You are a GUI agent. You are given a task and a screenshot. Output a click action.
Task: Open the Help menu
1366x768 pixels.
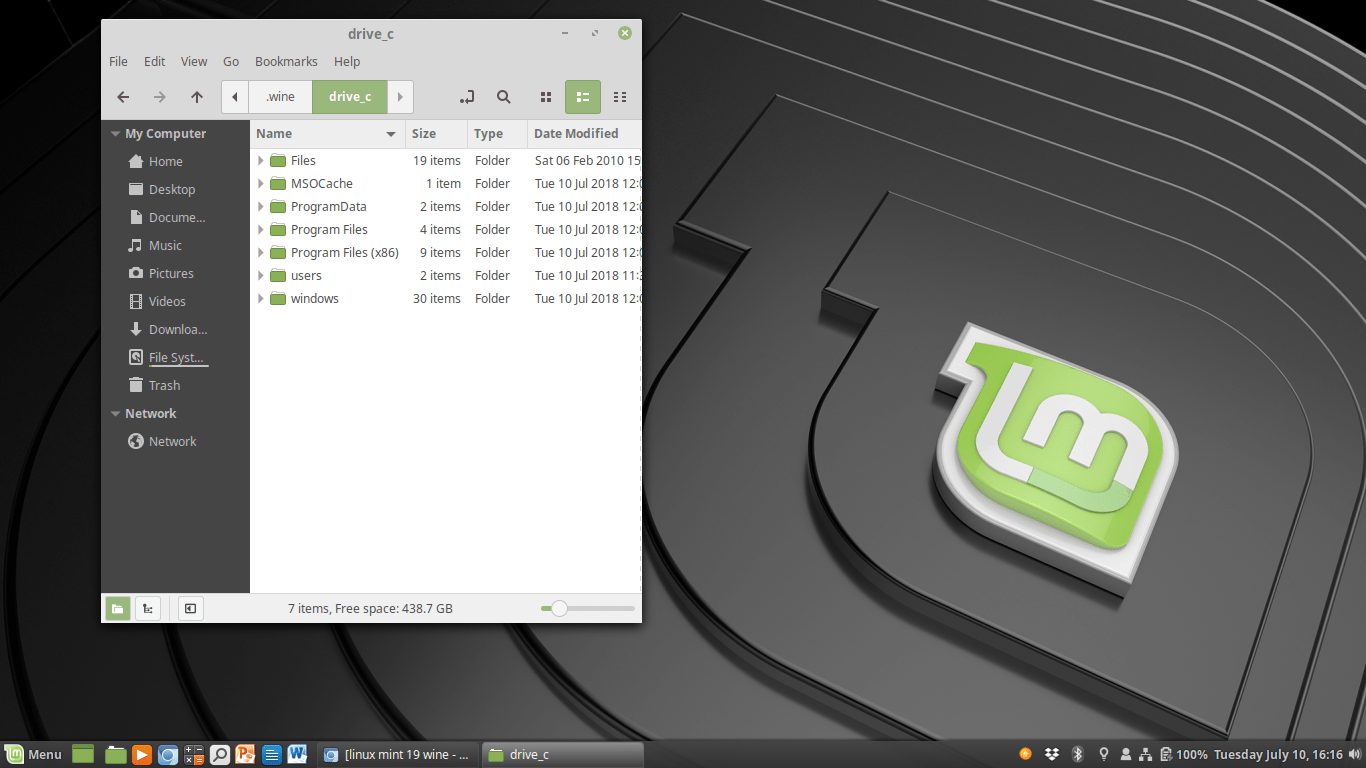[x=347, y=61]
